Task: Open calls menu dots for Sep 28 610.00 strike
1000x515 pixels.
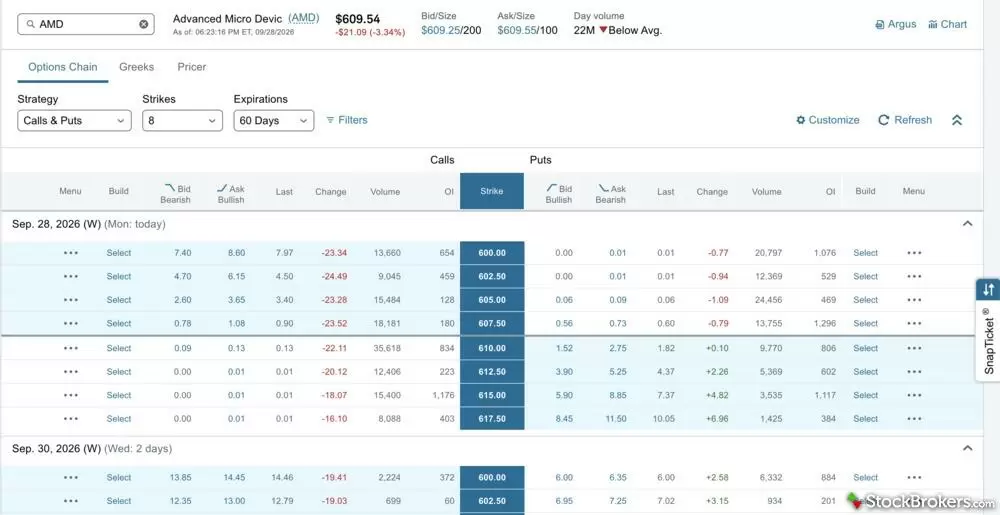Action: (x=71, y=349)
